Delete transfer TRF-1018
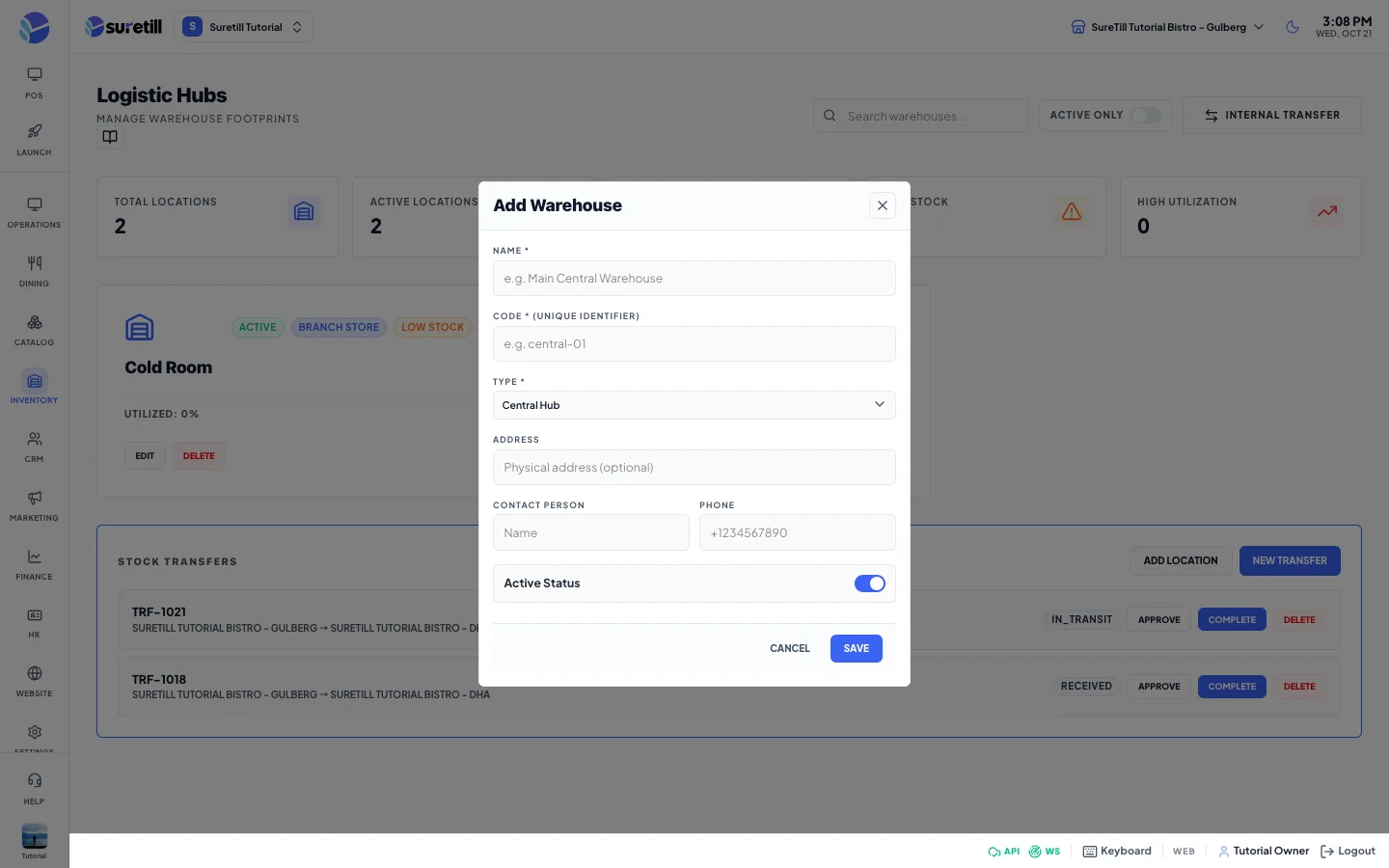This screenshot has height=868, width=1389. pyautogui.click(x=1299, y=687)
